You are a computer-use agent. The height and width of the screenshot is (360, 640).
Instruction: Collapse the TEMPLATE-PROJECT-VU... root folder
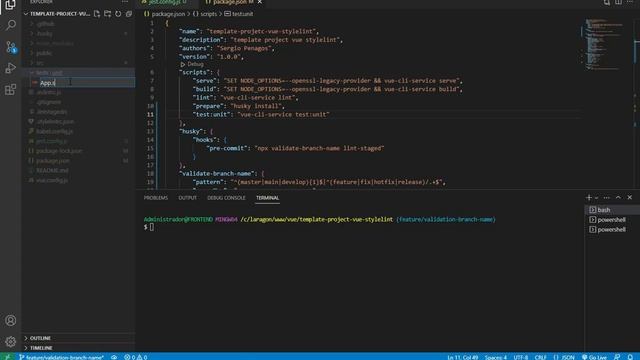point(59,14)
